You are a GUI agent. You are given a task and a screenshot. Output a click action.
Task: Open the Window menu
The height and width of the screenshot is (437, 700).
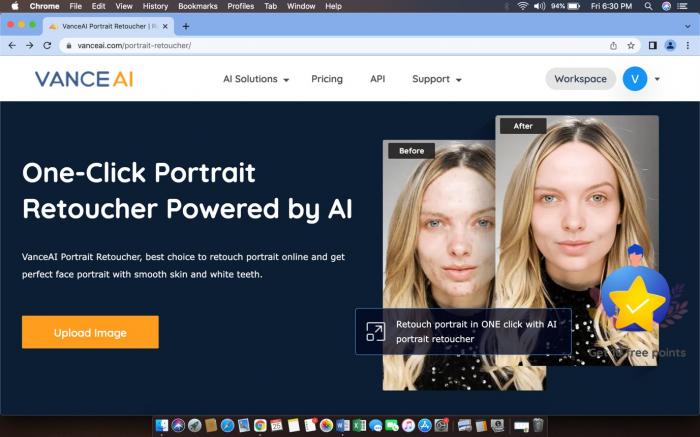[x=301, y=6]
